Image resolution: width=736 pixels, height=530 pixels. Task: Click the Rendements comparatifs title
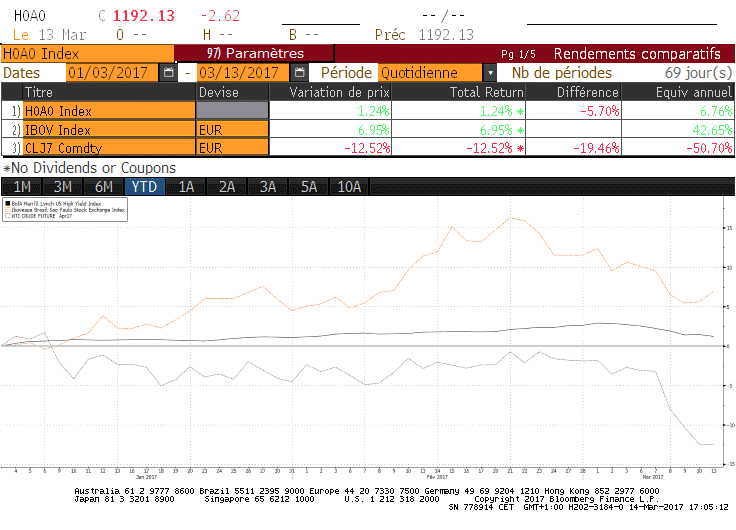coord(637,54)
